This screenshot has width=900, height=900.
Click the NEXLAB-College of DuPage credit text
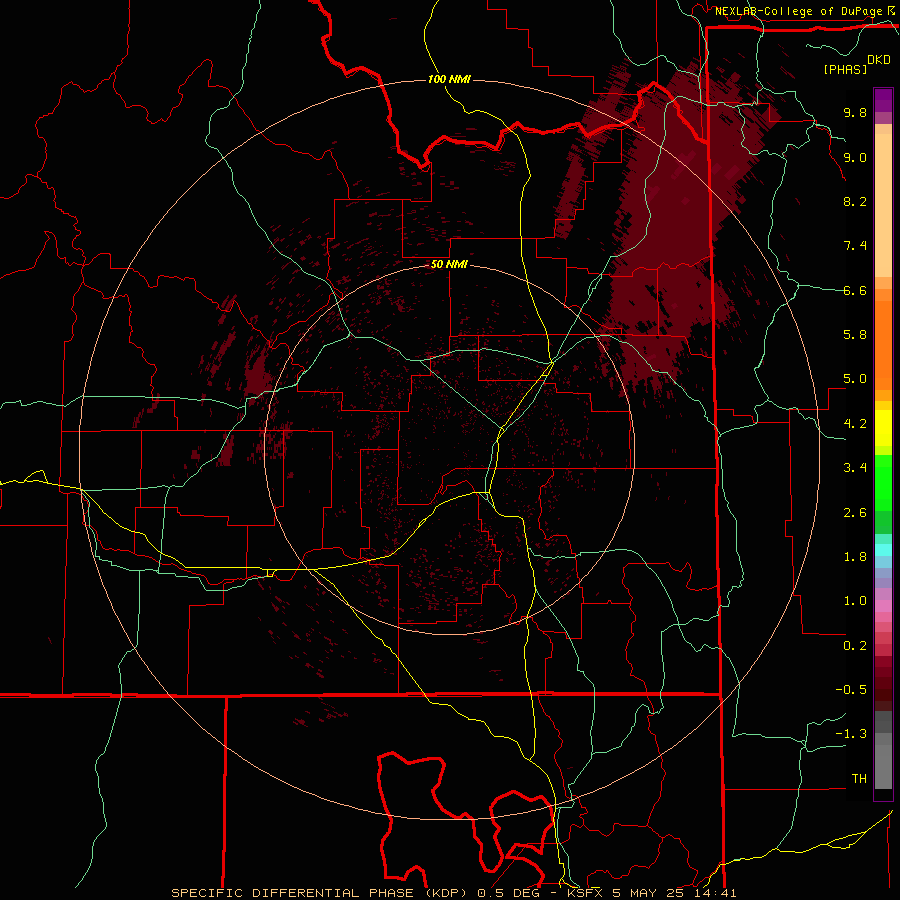point(799,11)
